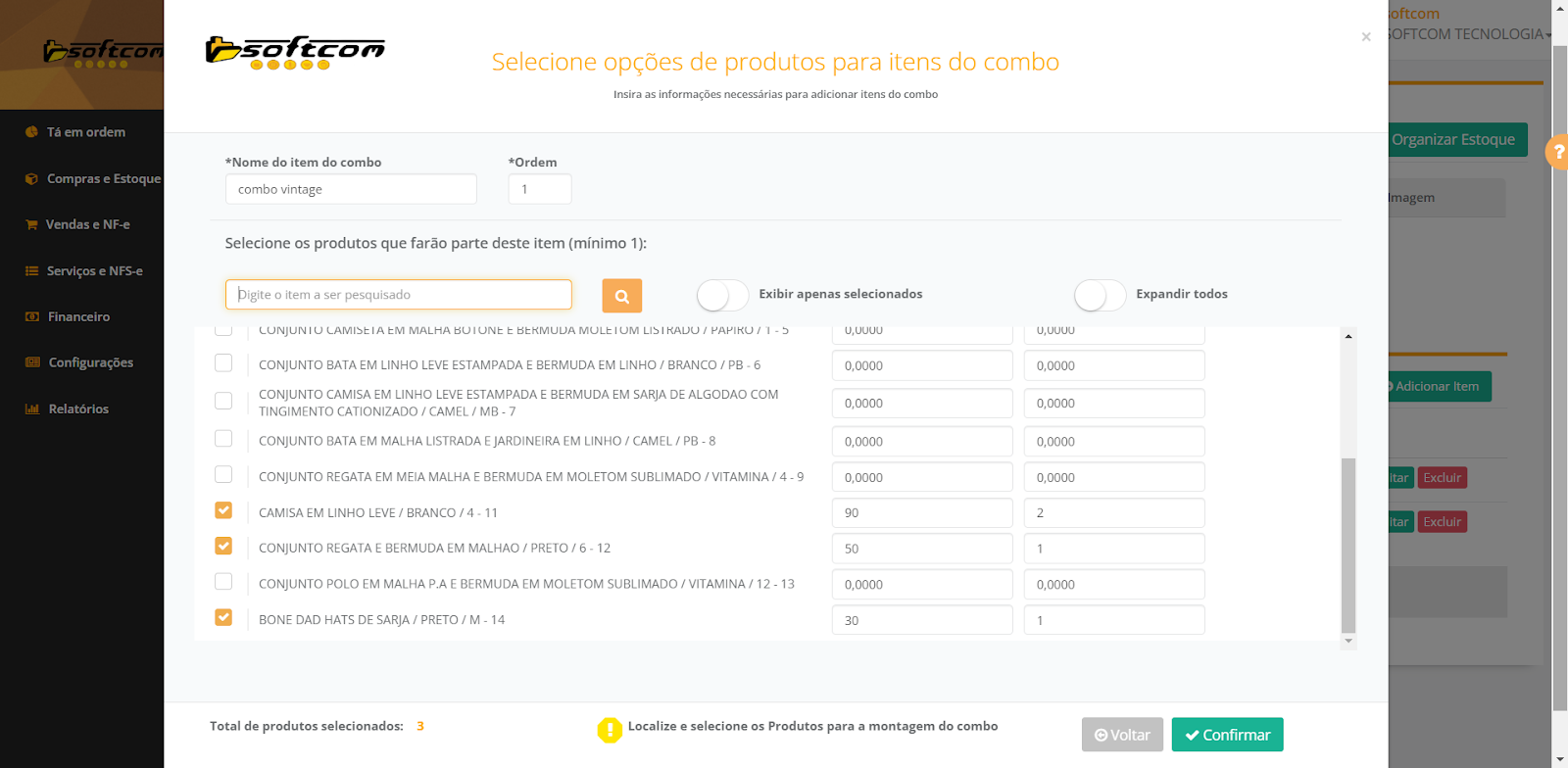Check CONJUNTO POLO EM MALHA P.A checkbox

point(223,583)
